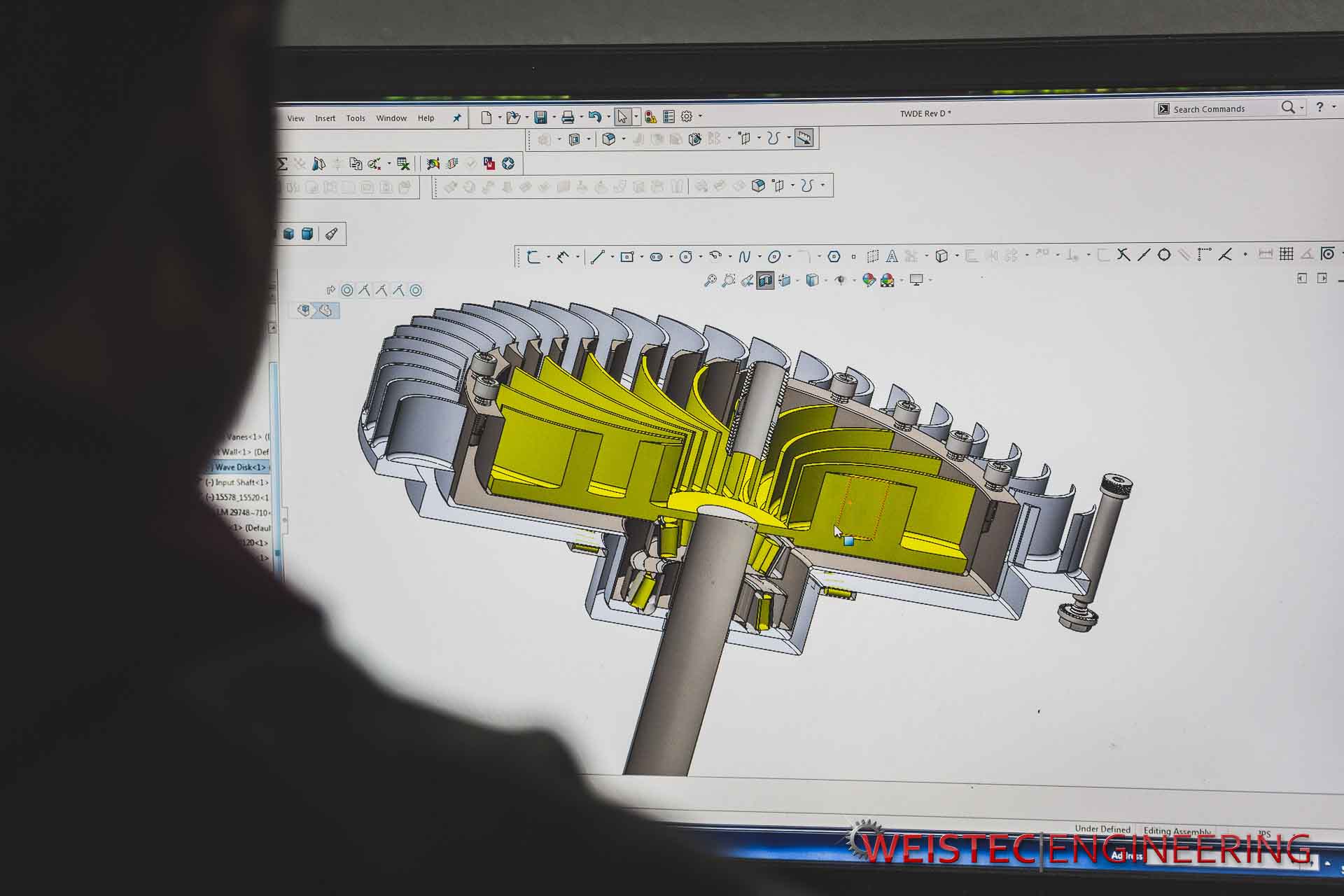The height and width of the screenshot is (896, 1344).
Task: Click the Zoom to Area icon
Action: coord(729,281)
